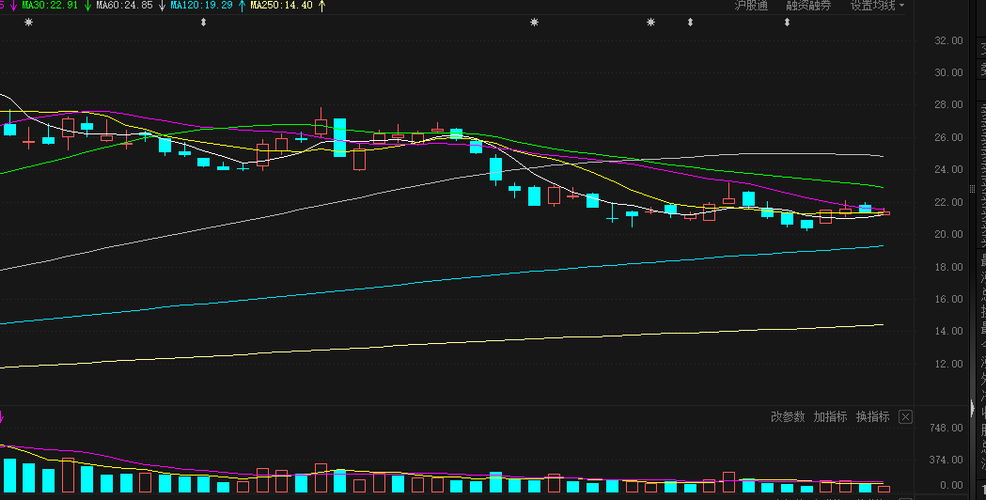Click the last red candlestick on the chart

tap(884, 213)
